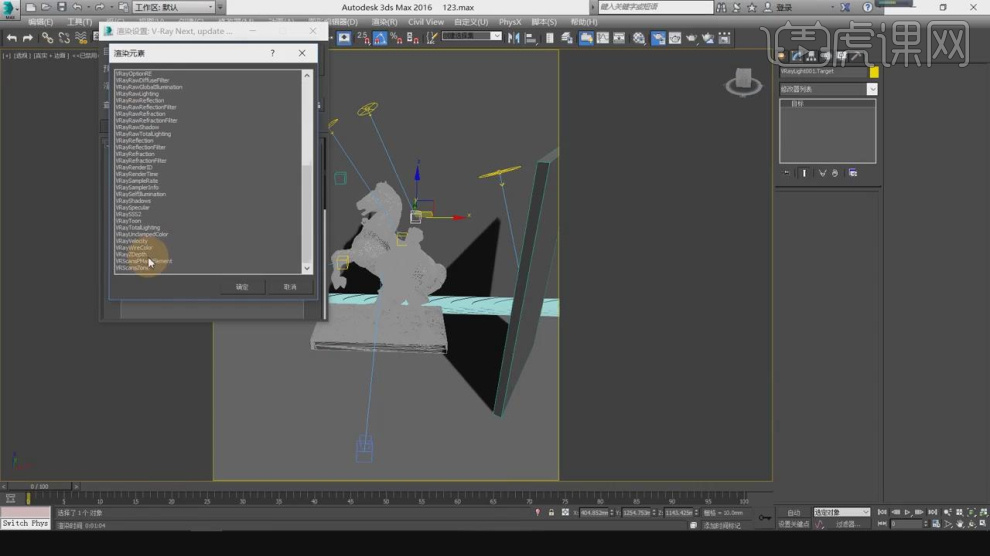Select VRayRawReflection in the list
990x556 pixels.
[x=140, y=100]
